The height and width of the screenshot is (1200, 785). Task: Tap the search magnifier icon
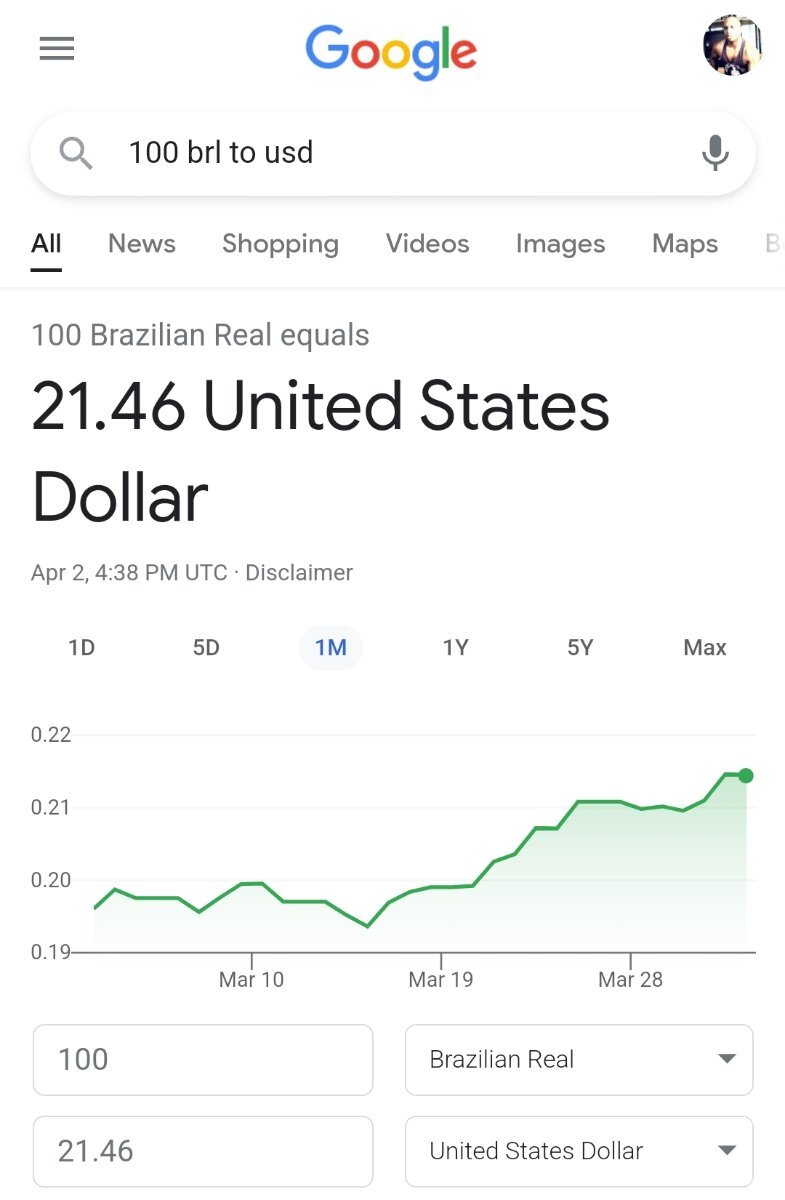tap(76, 153)
